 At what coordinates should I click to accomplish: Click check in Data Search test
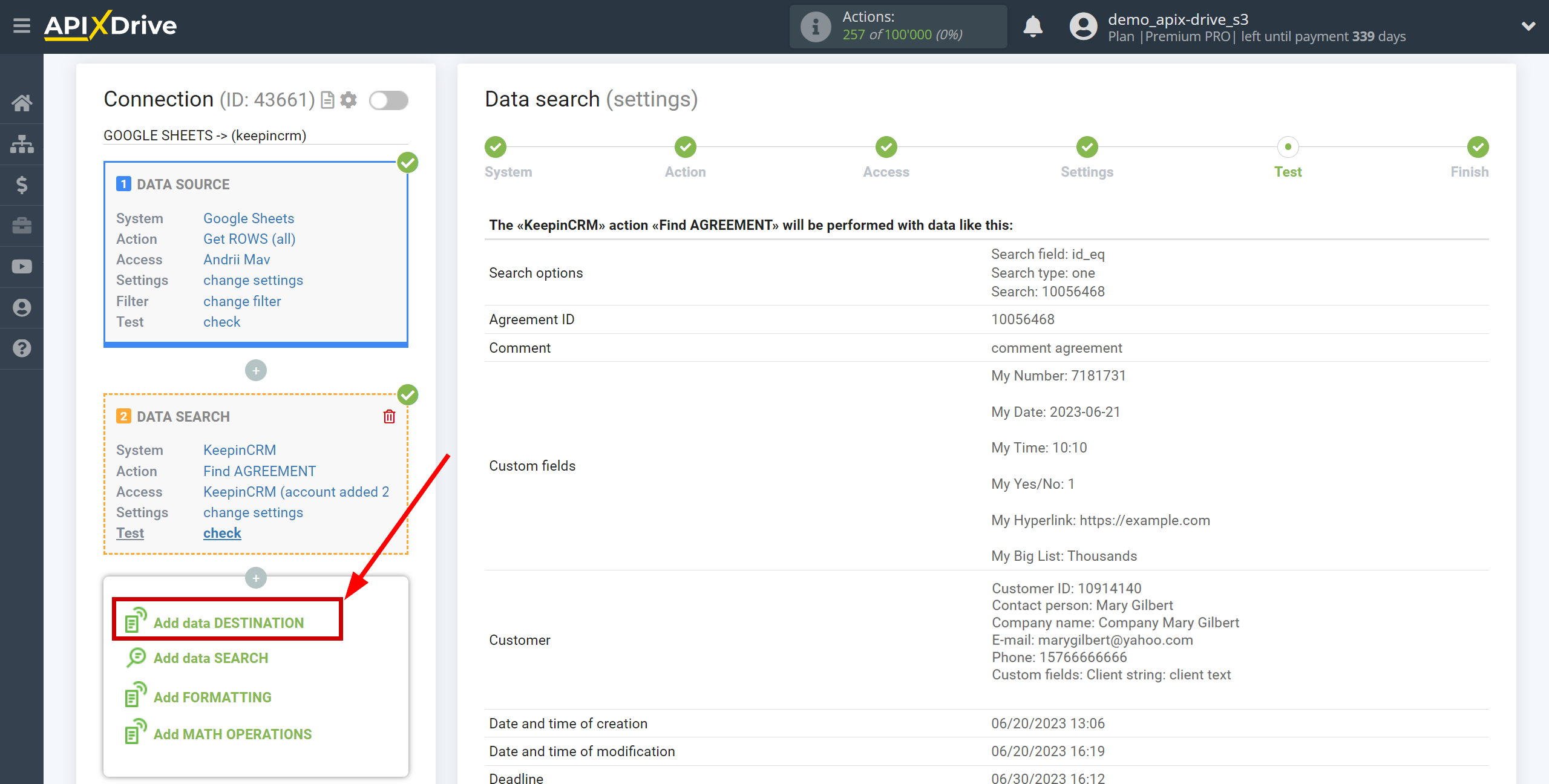(x=222, y=533)
